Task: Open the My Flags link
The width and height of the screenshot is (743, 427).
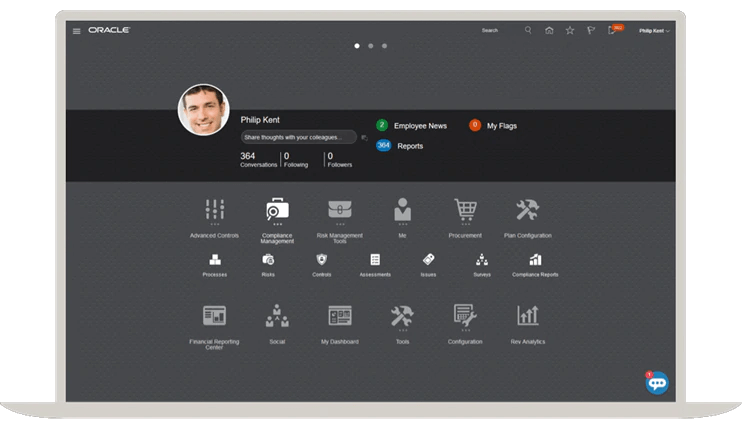Action: coord(501,126)
